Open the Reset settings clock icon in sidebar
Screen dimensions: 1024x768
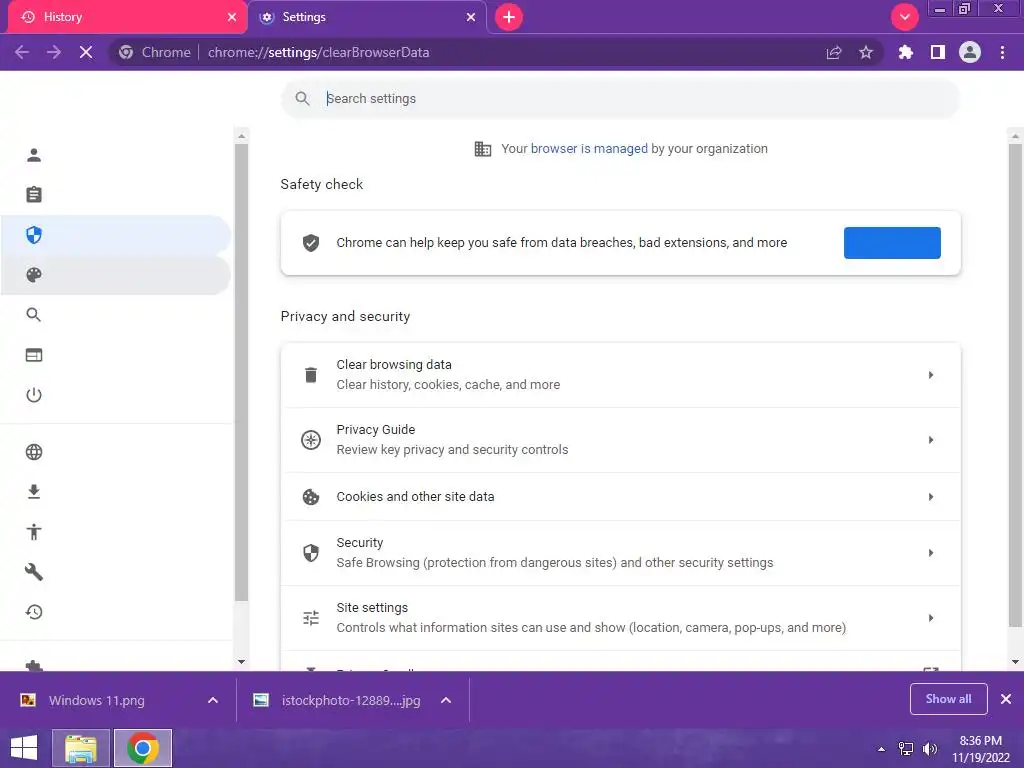click(34, 612)
